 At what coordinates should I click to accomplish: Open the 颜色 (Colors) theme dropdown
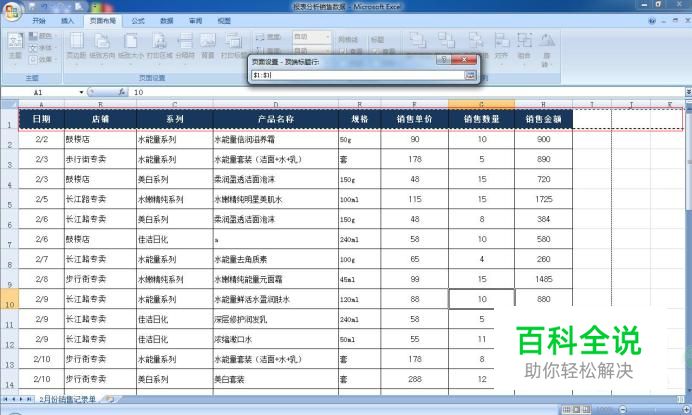pos(43,36)
